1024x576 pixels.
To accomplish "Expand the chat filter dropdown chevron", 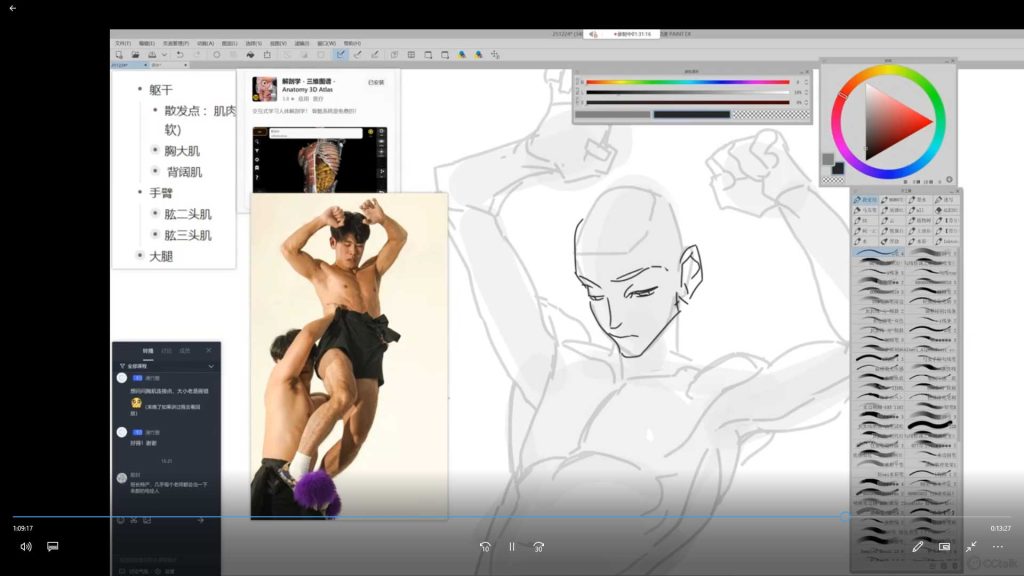I will (211, 366).
